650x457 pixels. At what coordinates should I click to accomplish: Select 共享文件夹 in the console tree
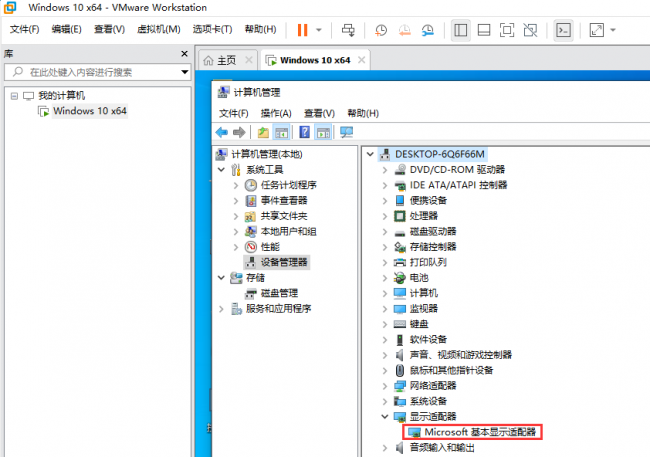coord(284,216)
